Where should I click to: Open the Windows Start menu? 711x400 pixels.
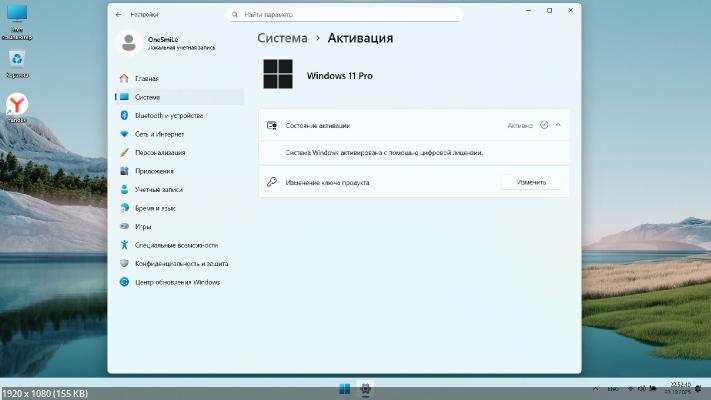coord(345,388)
